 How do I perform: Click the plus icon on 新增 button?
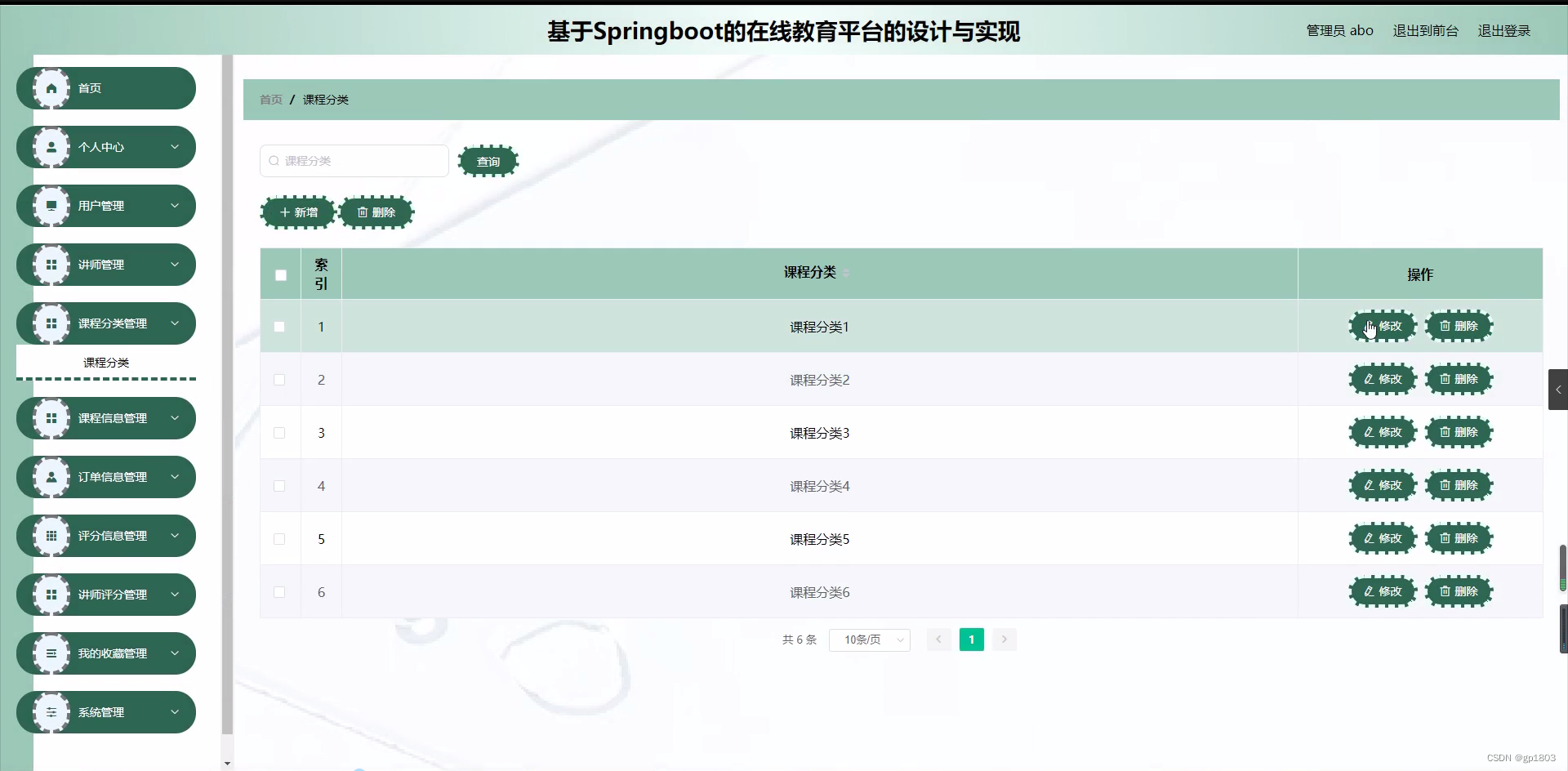pos(285,212)
